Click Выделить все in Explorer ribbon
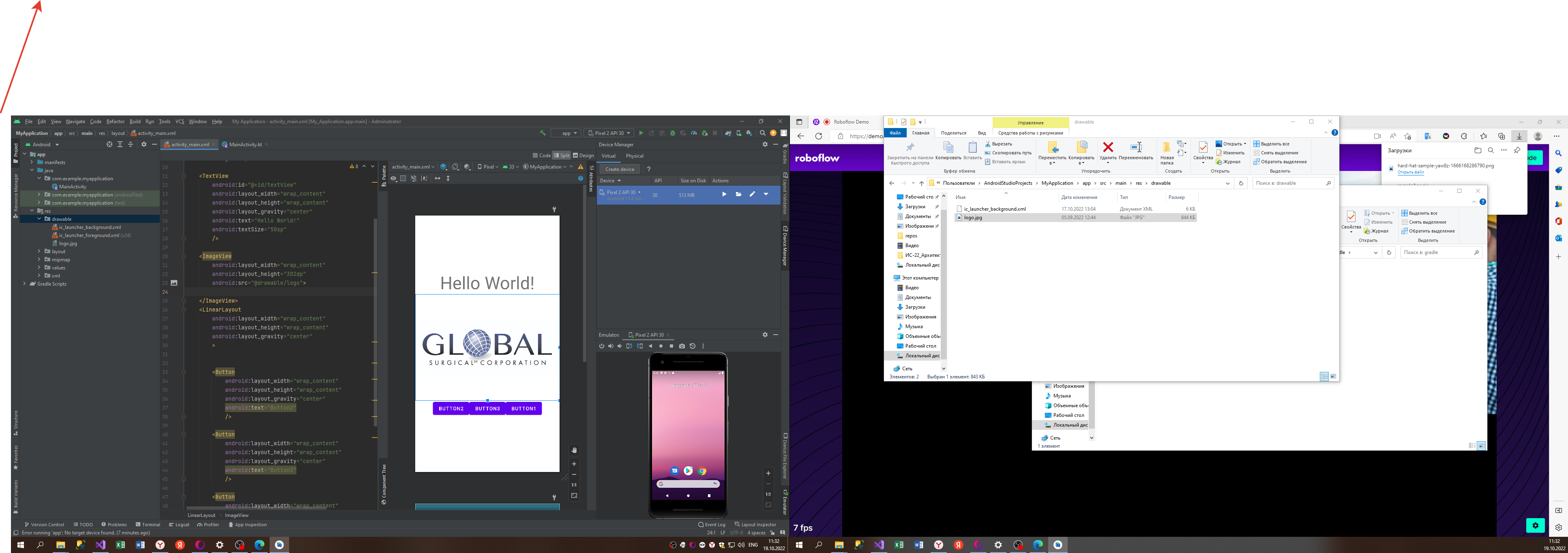The height and width of the screenshot is (553, 1568). tap(1271, 144)
